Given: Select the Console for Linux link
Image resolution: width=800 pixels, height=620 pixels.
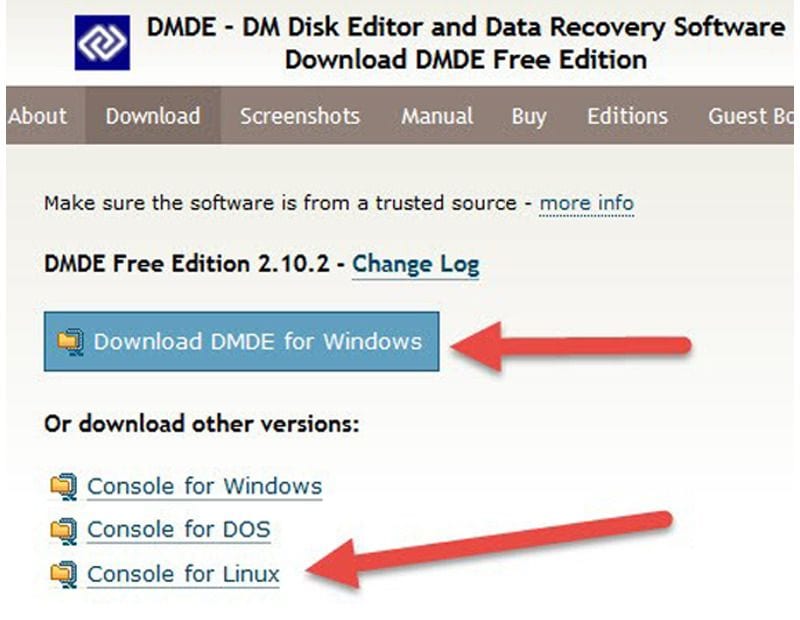Looking at the screenshot, I should (x=184, y=574).
